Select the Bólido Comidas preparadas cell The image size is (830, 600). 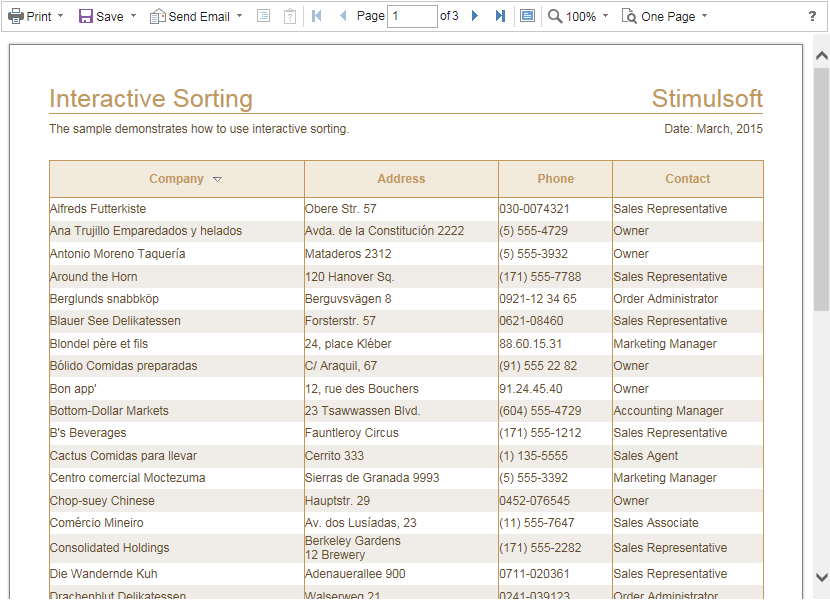point(177,366)
